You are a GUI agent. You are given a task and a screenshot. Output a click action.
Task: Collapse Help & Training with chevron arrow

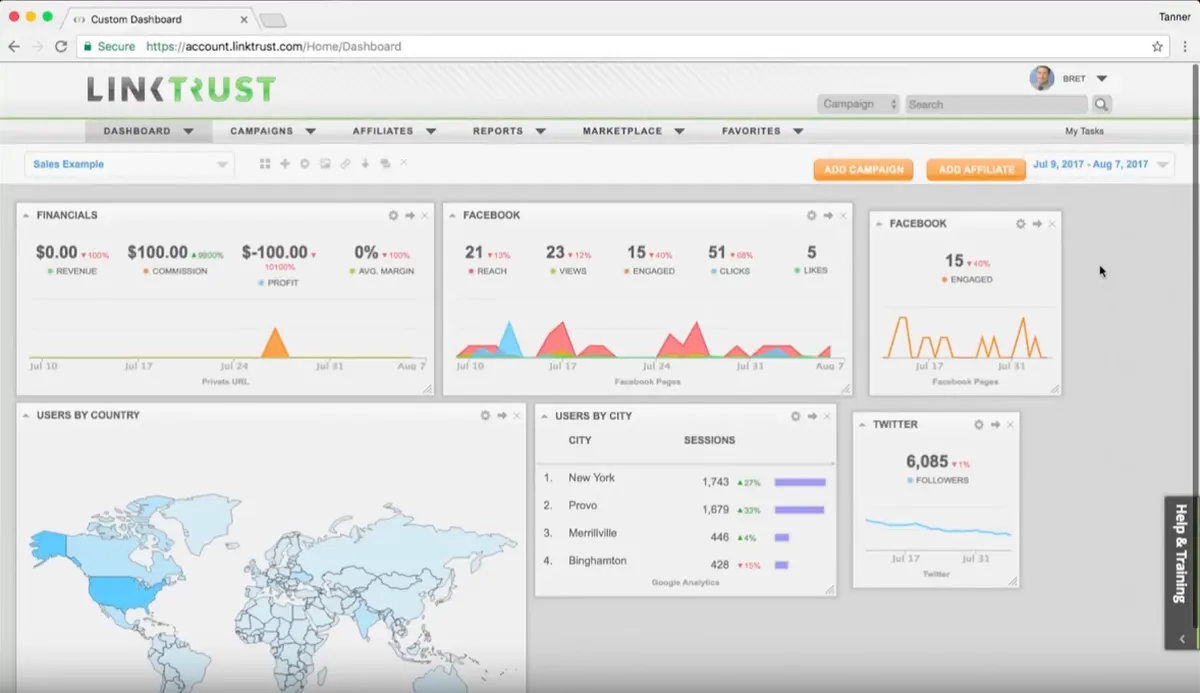pos(1181,639)
